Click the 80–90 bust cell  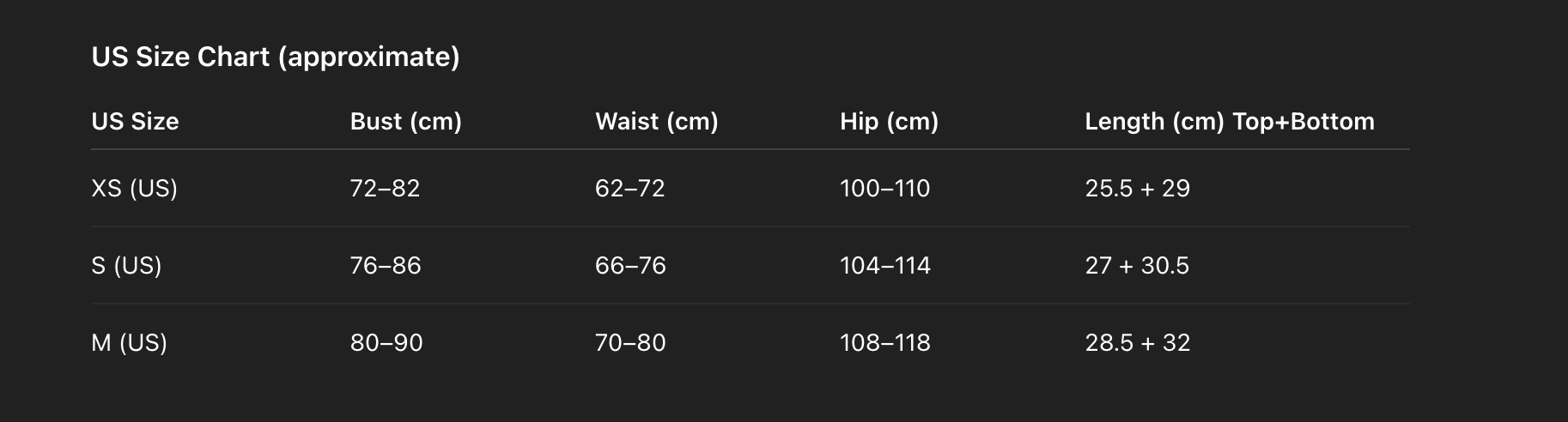coord(386,343)
